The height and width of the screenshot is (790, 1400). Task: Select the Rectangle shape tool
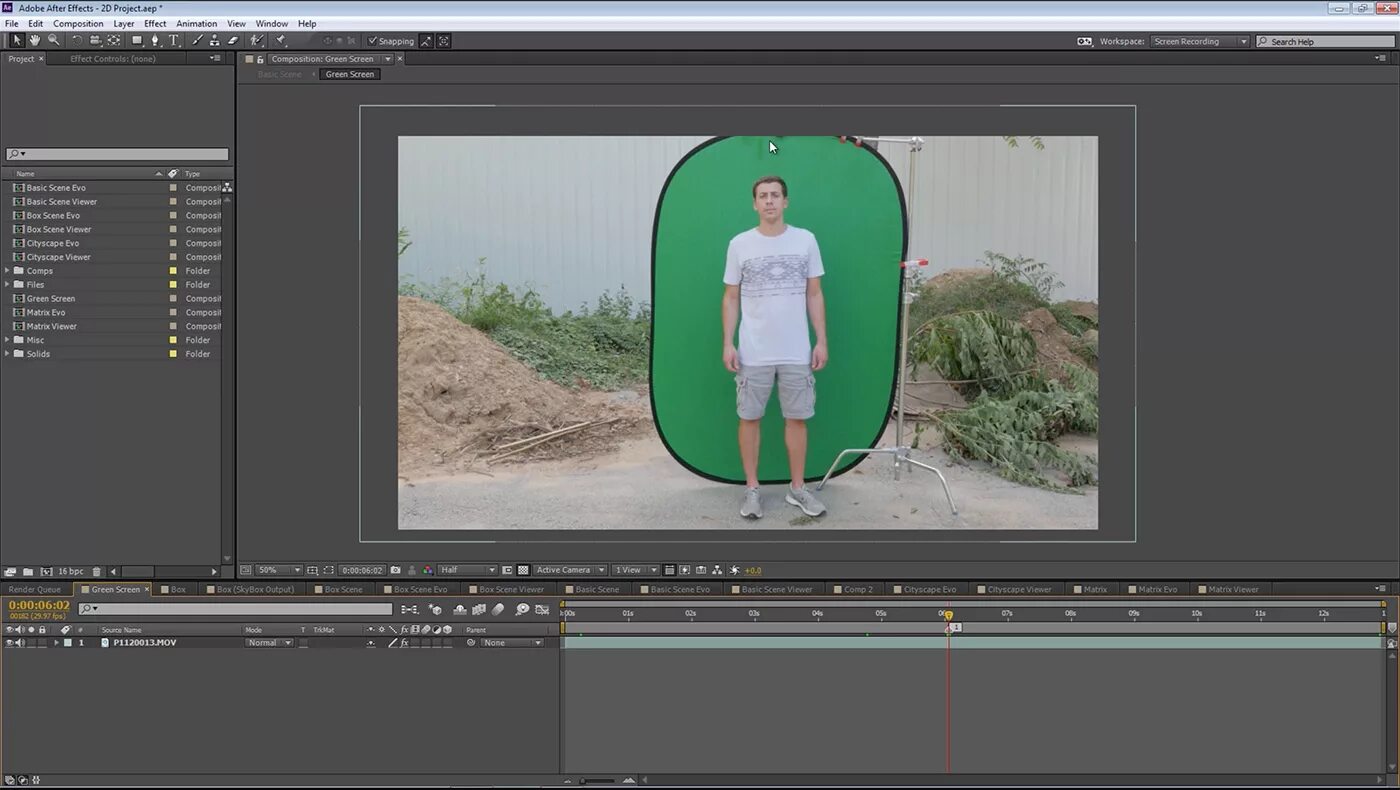(x=137, y=41)
